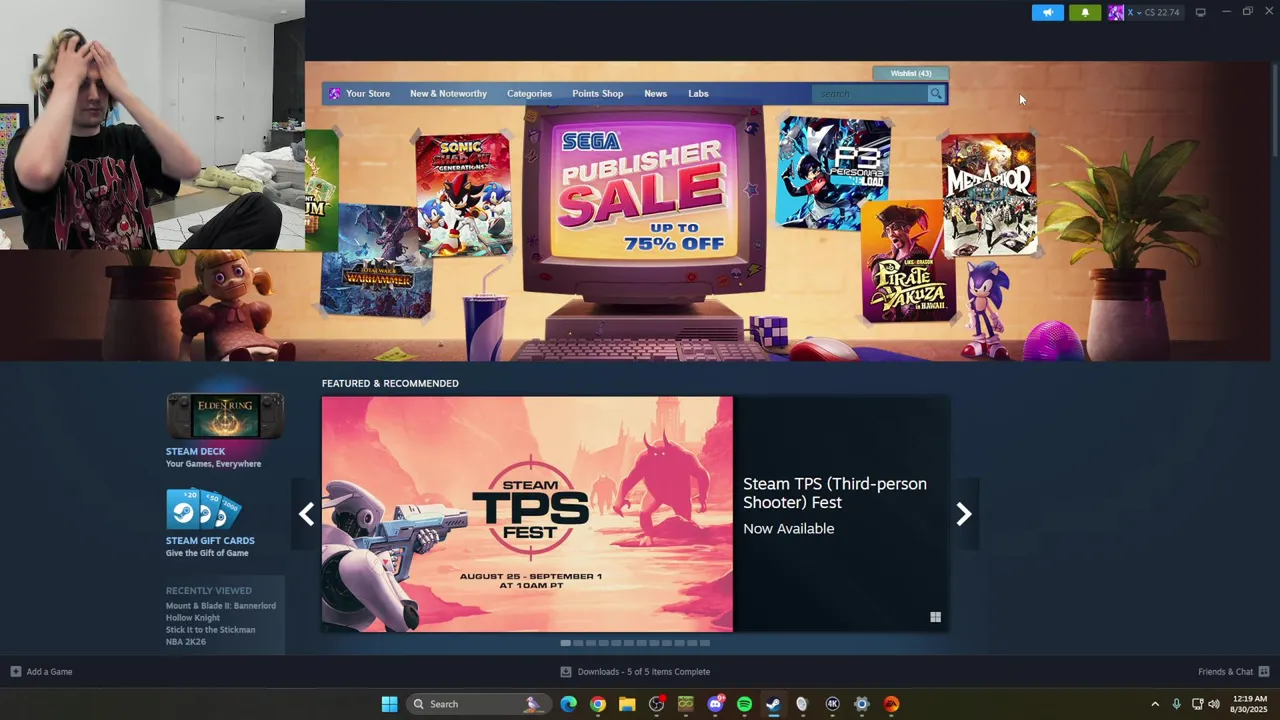
Task: Go to the Points Shop tab
Action: click(597, 94)
